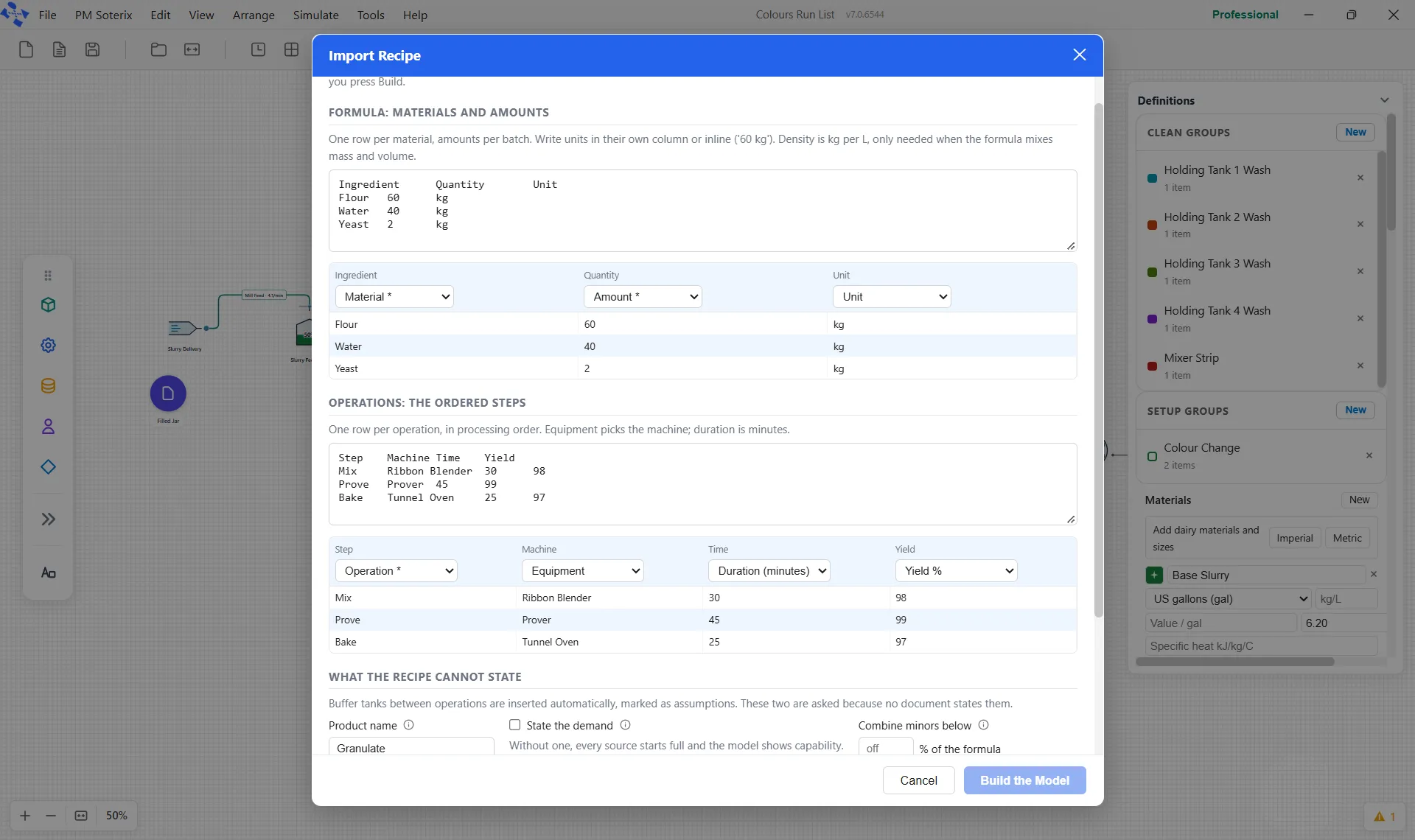1415x840 pixels.
Task: Open the Tools menu
Action: pyautogui.click(x=371, y=15)
